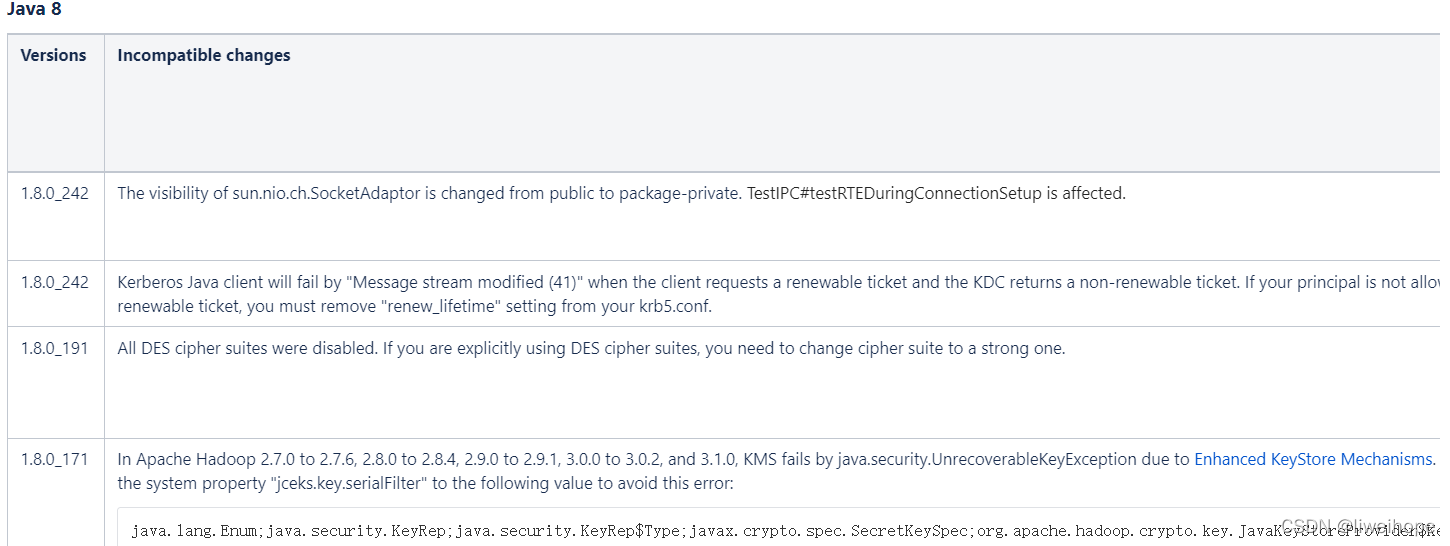
Task: Select the '1.8.0_171' version cell
Action: click(55, 459)
